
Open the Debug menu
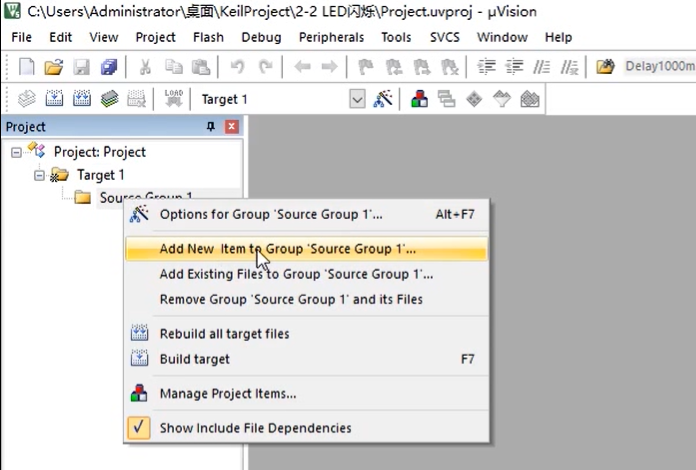tap(261, 37)
